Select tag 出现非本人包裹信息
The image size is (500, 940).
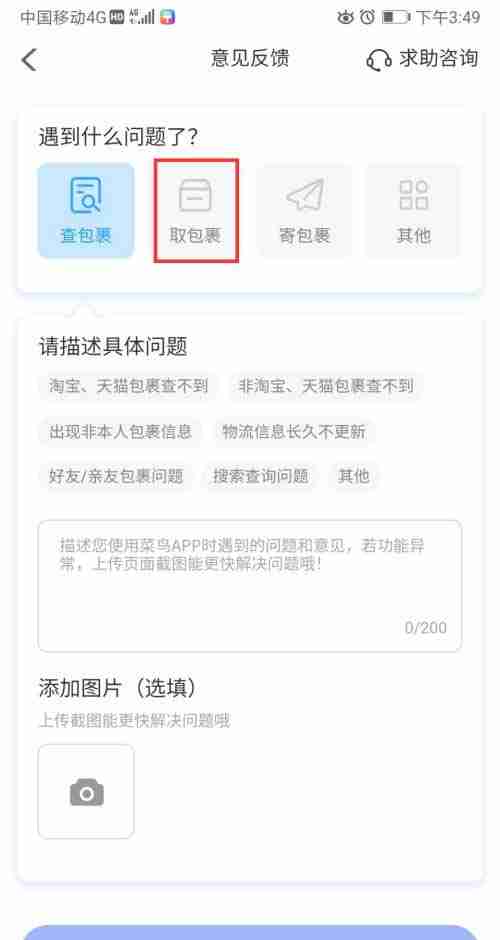pyautogui.click(x=121, y=432)
